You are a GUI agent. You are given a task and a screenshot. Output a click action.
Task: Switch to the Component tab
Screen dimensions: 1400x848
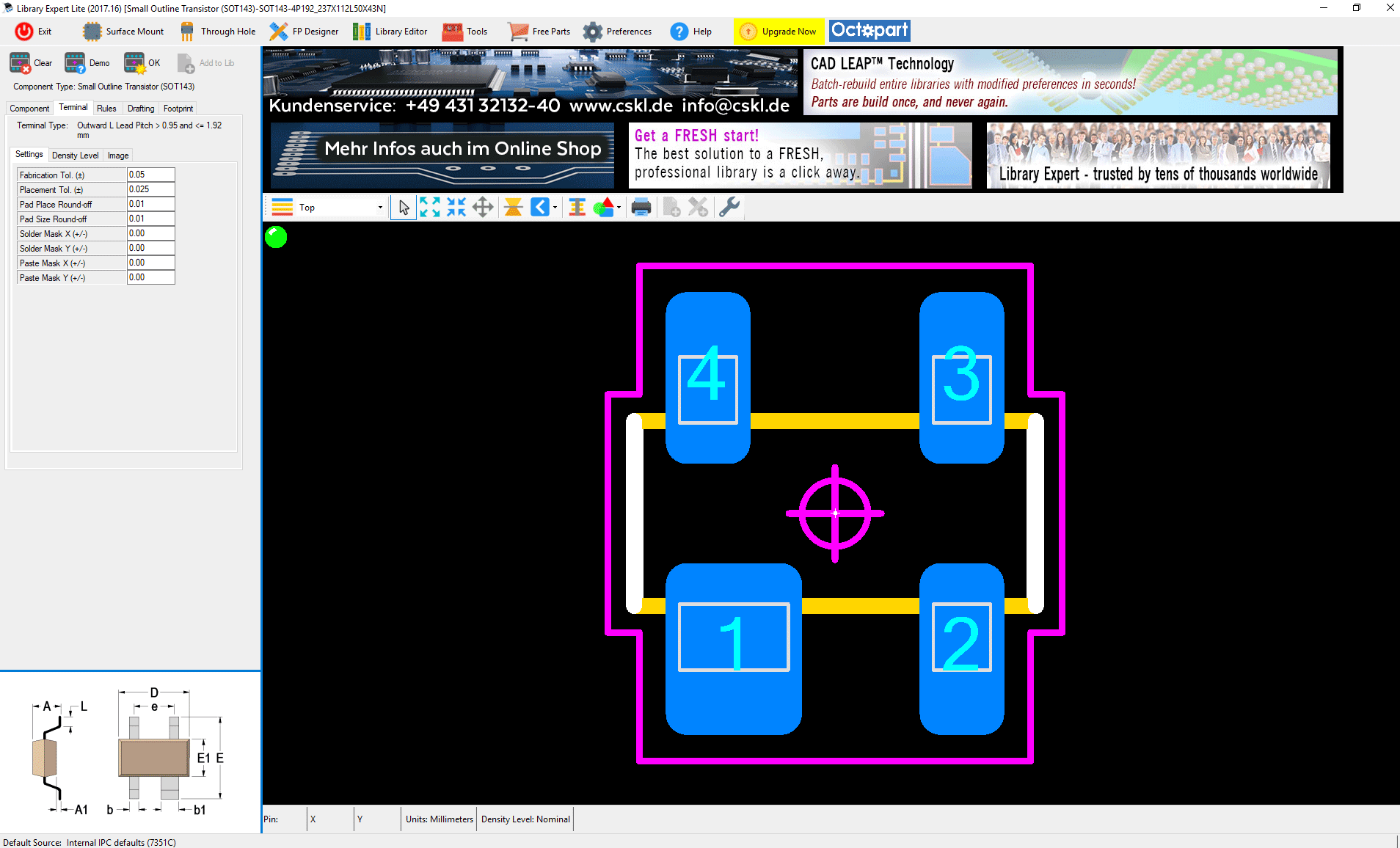tap(29, 109)
